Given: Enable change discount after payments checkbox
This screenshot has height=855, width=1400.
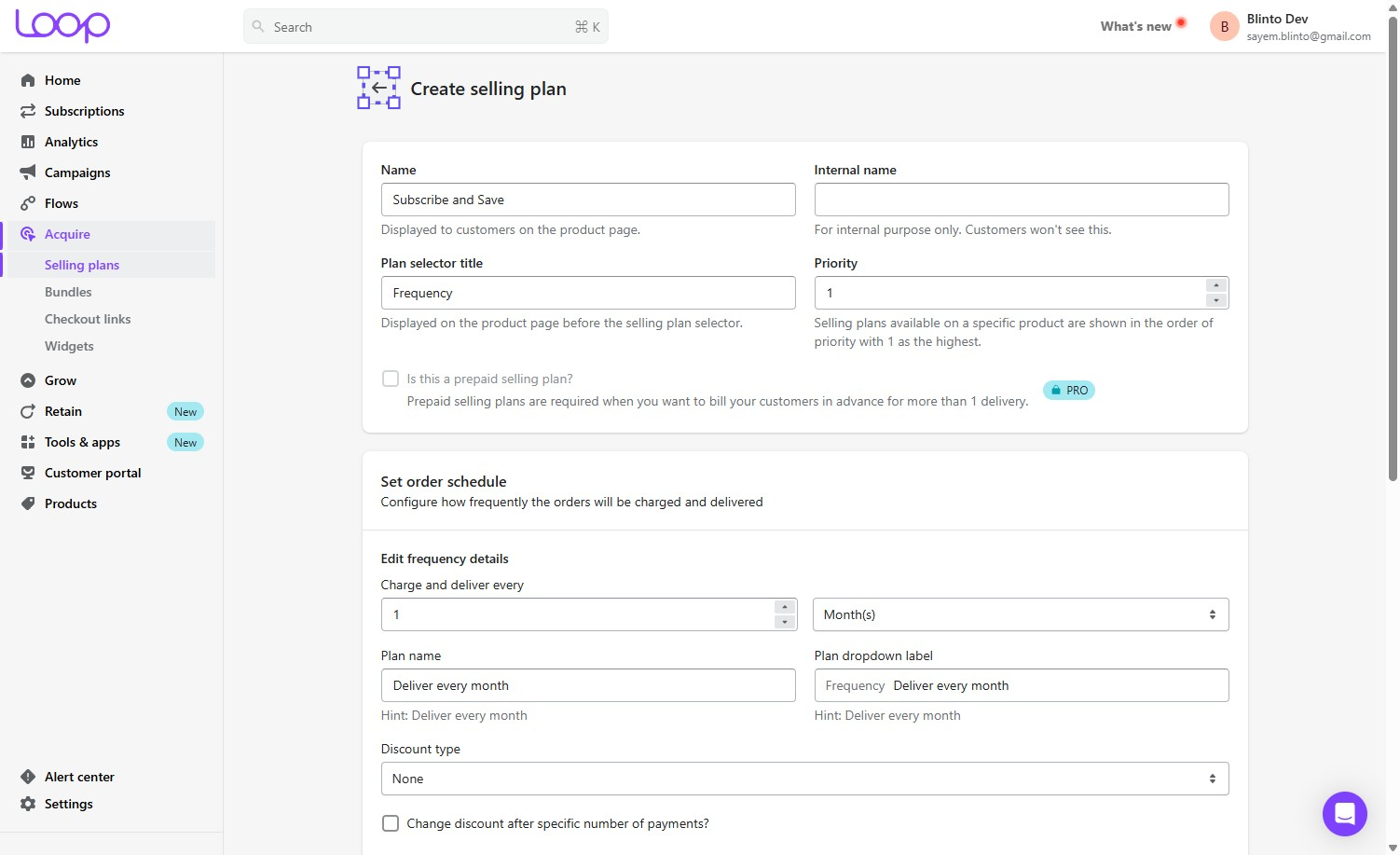Looking at the screenshot, I should pos(391,823).
